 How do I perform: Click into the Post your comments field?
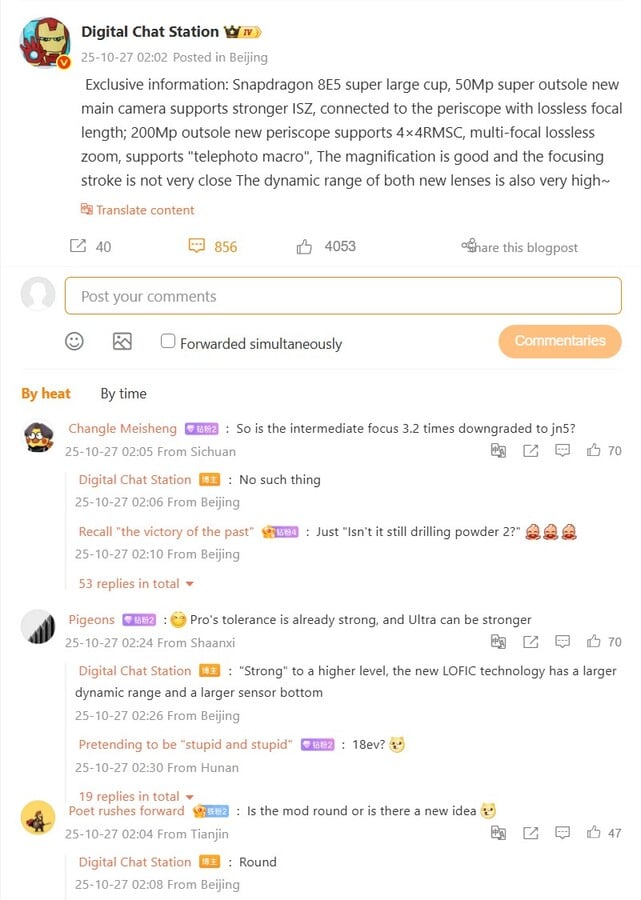click(343, 296)
